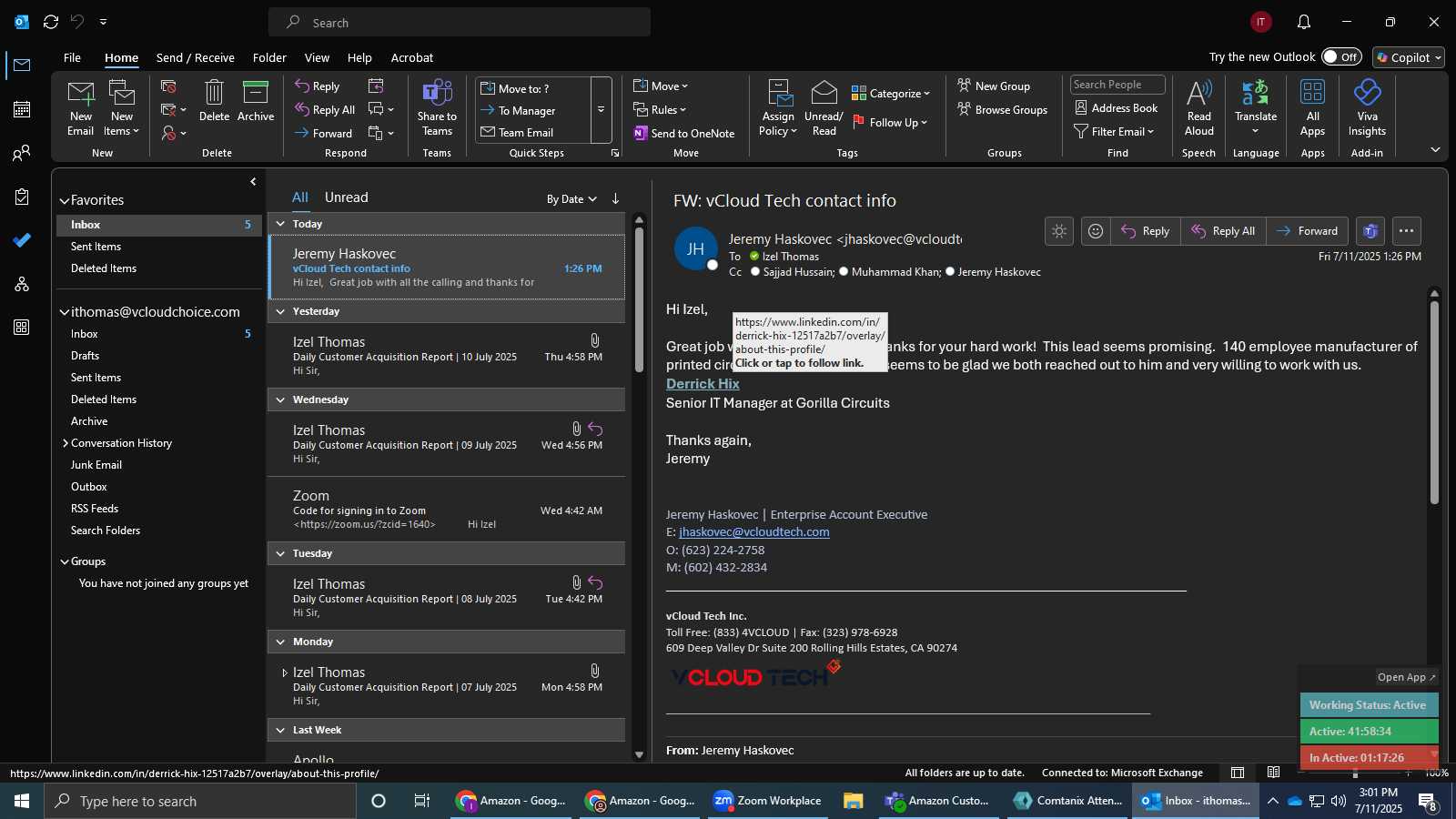Click Reply button in message header
1456x819 pixels.
pos(1146,231)
